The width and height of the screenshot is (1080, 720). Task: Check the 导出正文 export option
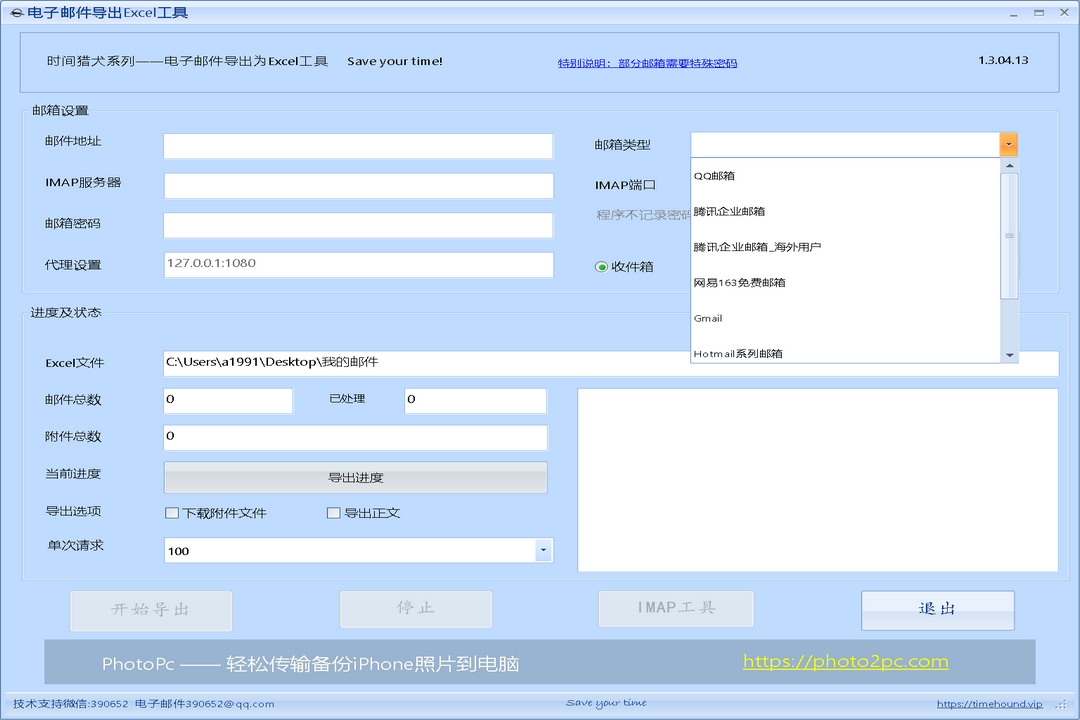[x=333, y=513]
